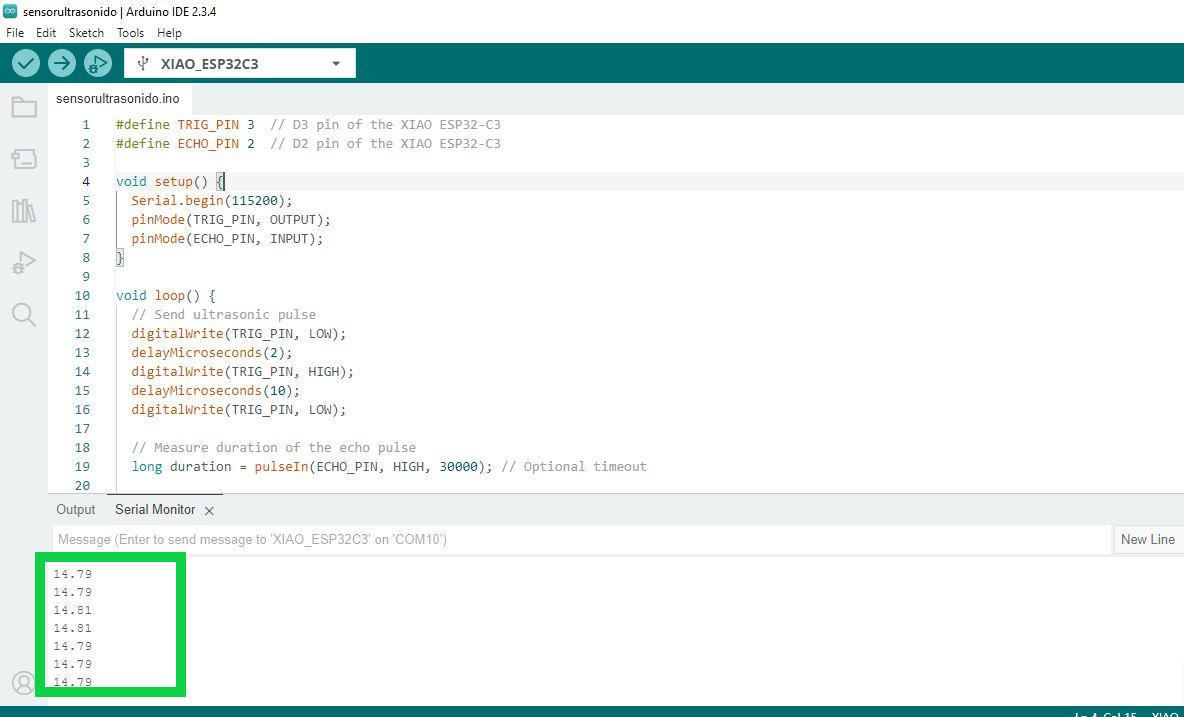Click 'pinMode(ECHO_PIN, INPUT);' line
The height and width of the screenshot is (717, 1184).
point(227,238)
